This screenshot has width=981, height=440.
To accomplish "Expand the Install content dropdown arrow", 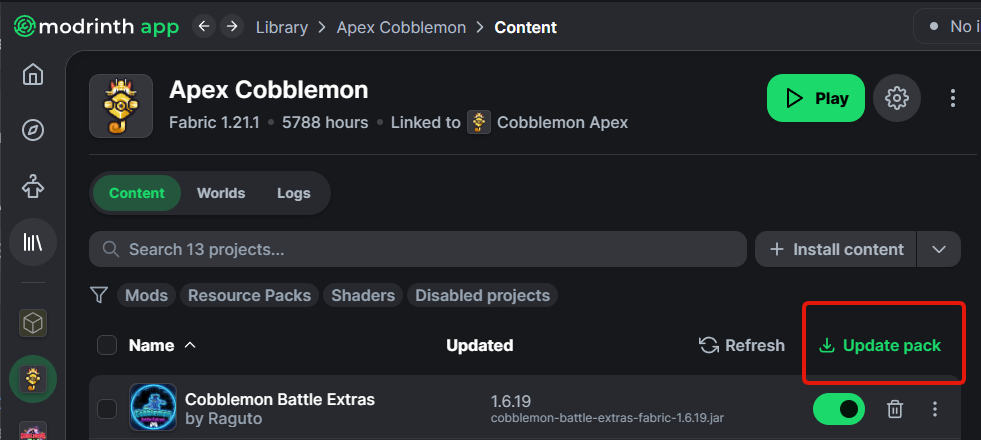I will [x=939, y=249].
